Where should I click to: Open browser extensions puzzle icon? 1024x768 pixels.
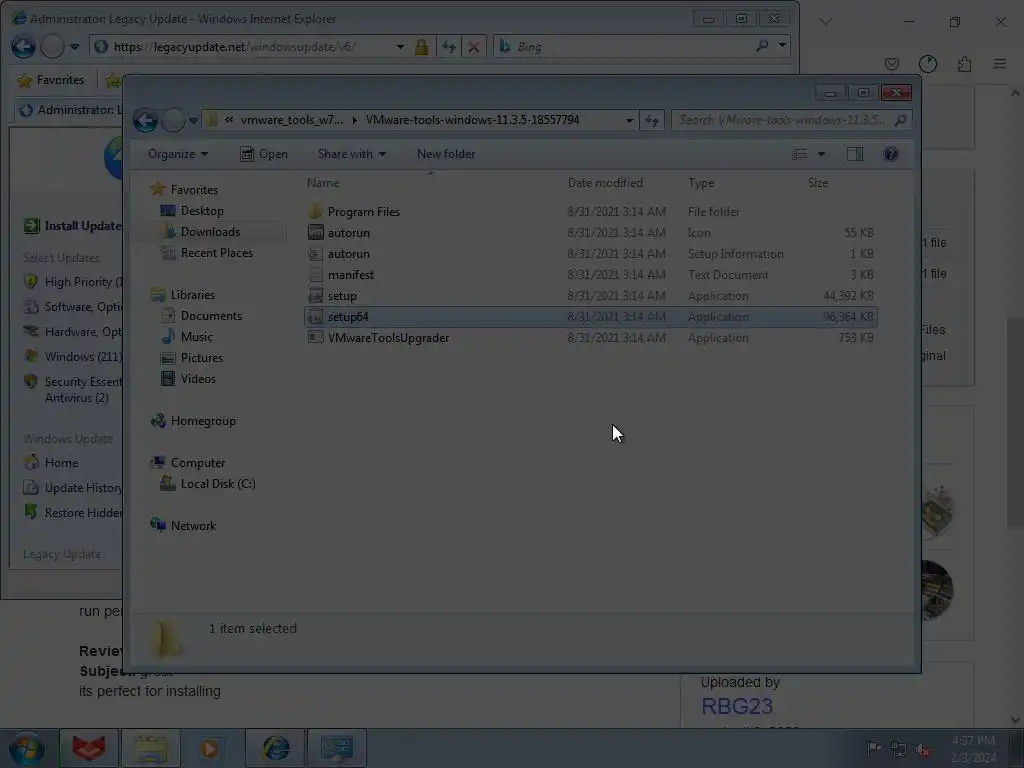pos(964,64)
